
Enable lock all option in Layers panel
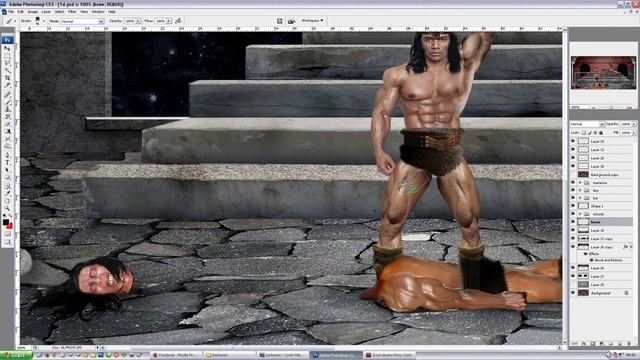tap(601, 133)
